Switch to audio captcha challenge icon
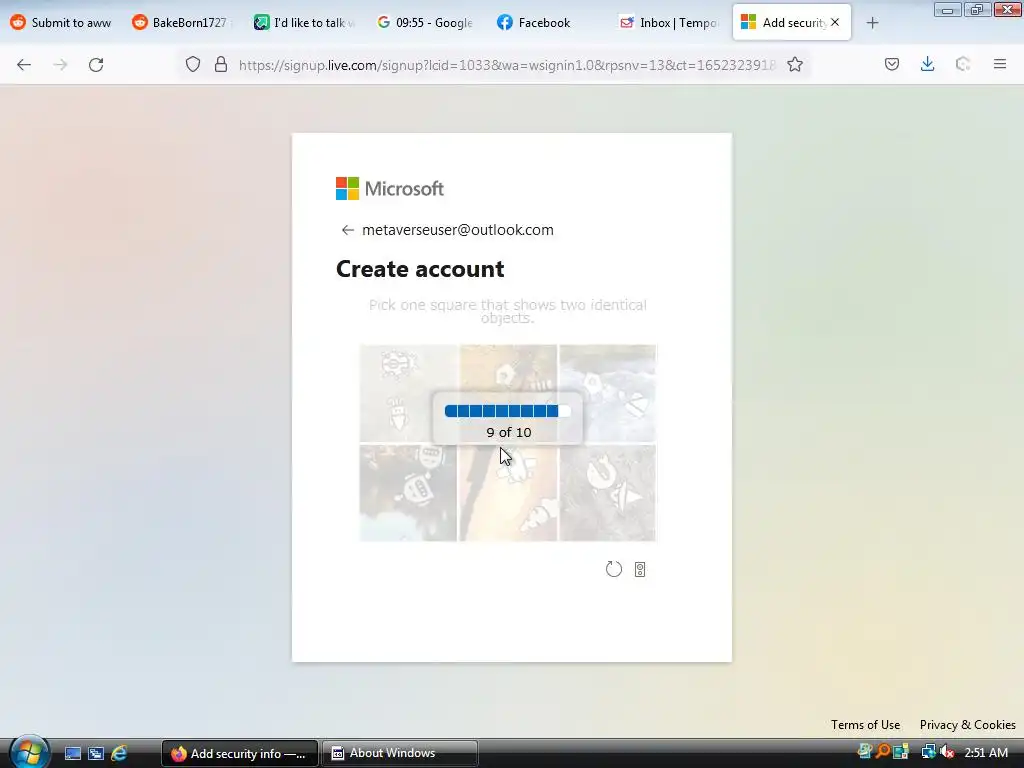 (640, 569)
